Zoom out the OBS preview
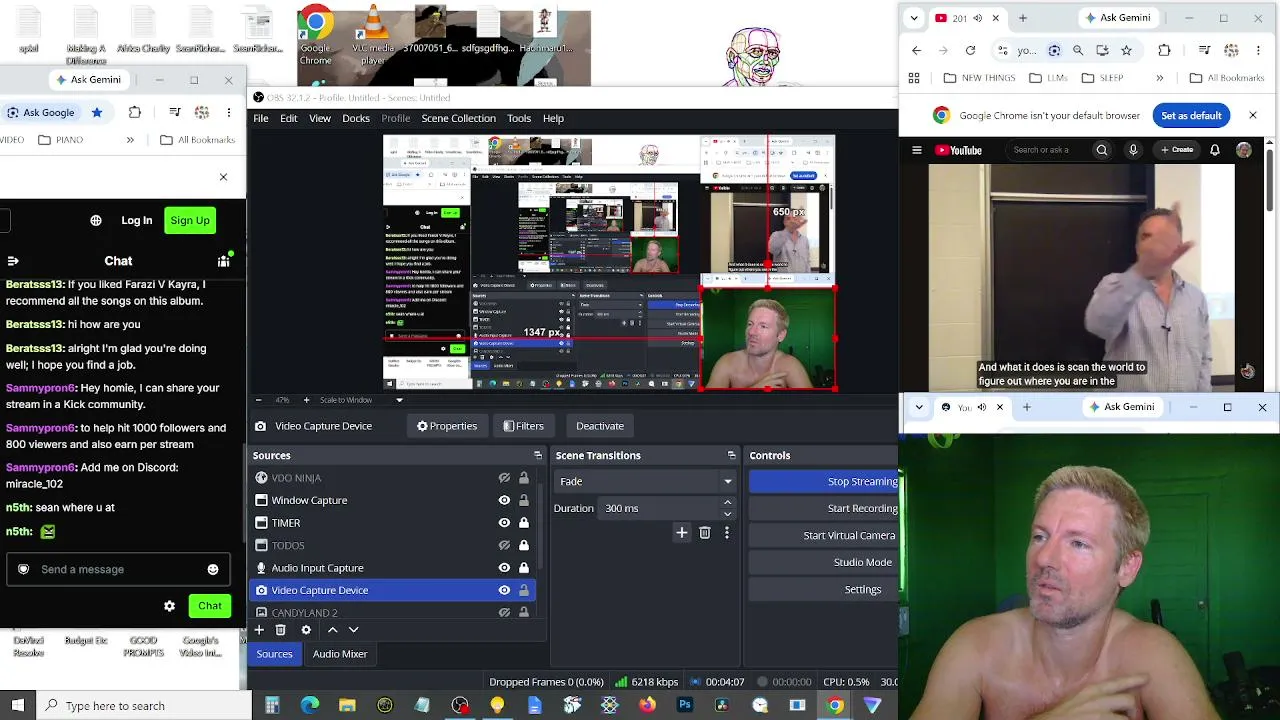Viewport: 1280px width, 720px height. coord(258,400)
